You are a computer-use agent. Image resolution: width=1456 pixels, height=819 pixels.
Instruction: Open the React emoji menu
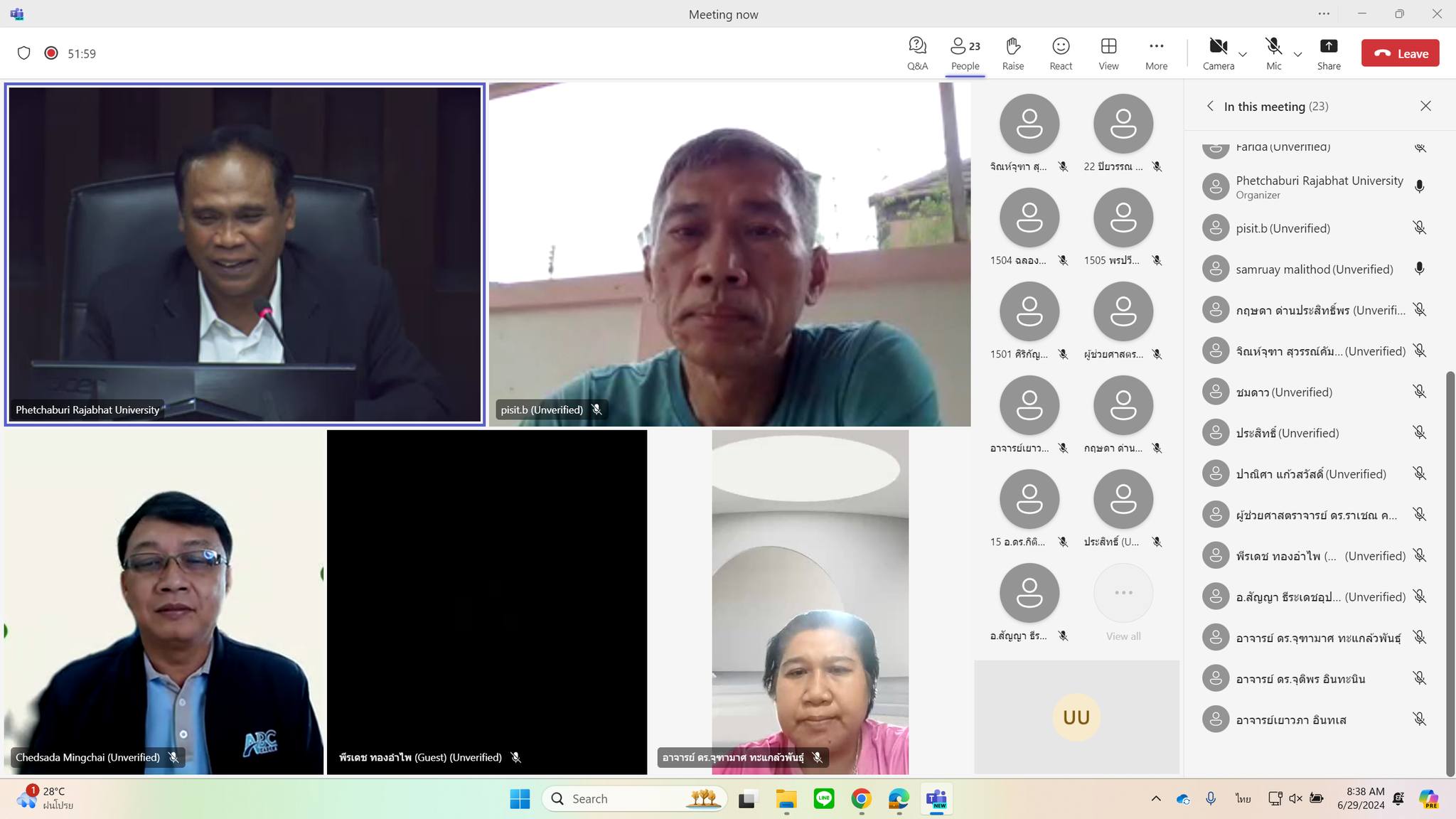pyautogui.click(x=1060, y=53)
